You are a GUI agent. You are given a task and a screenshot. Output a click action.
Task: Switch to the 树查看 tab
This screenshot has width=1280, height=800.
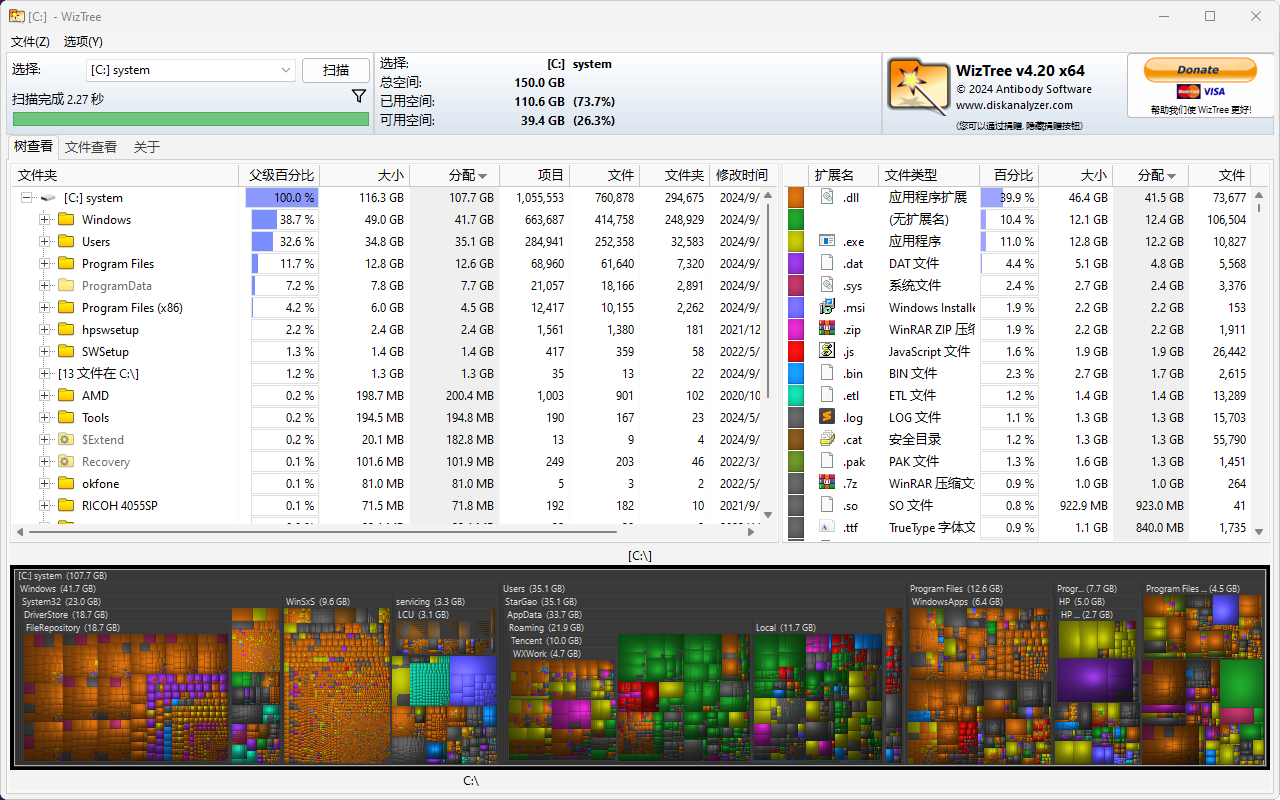(33, 146)
